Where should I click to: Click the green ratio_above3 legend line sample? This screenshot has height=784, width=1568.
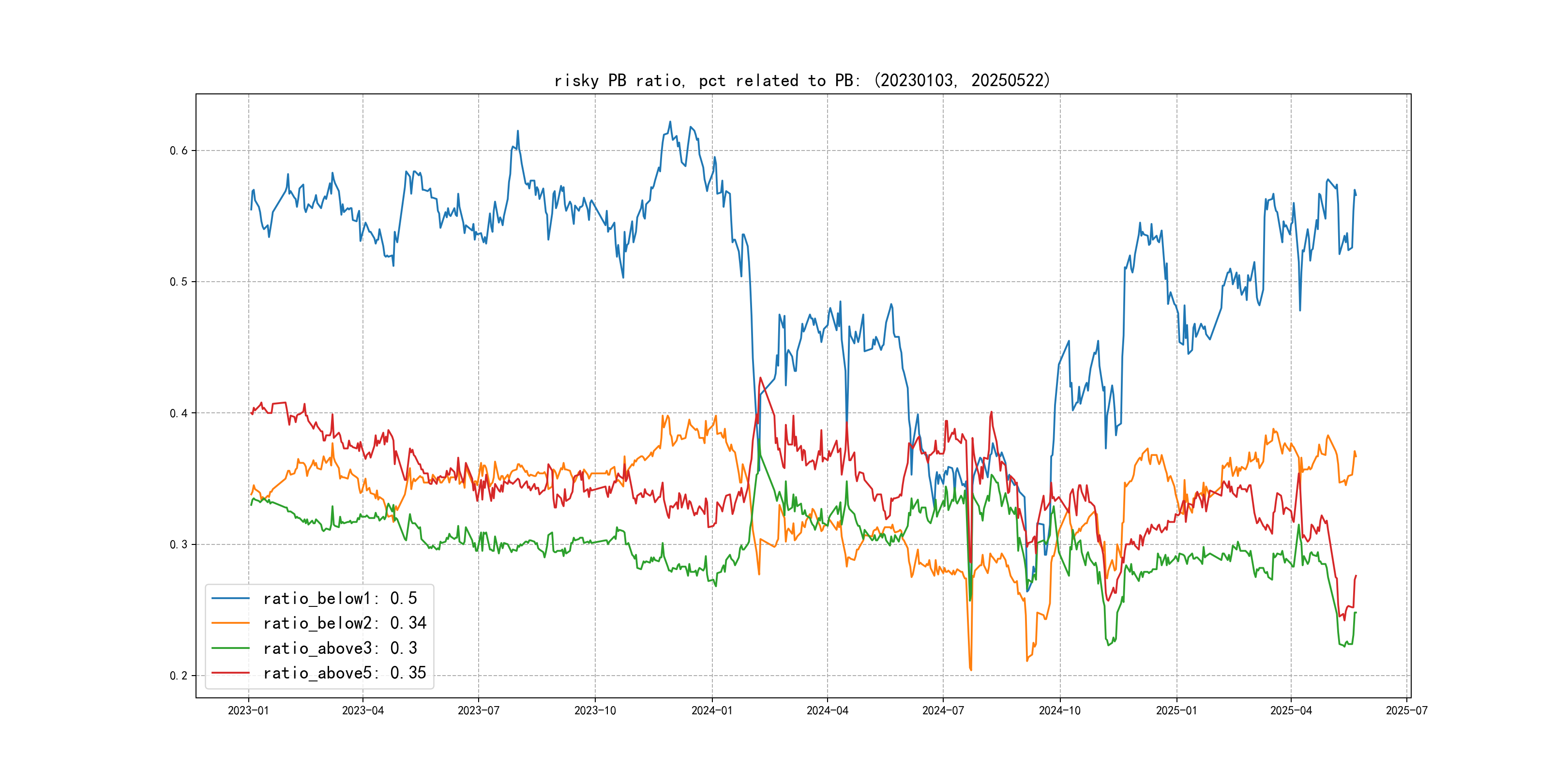coord(230,648)
